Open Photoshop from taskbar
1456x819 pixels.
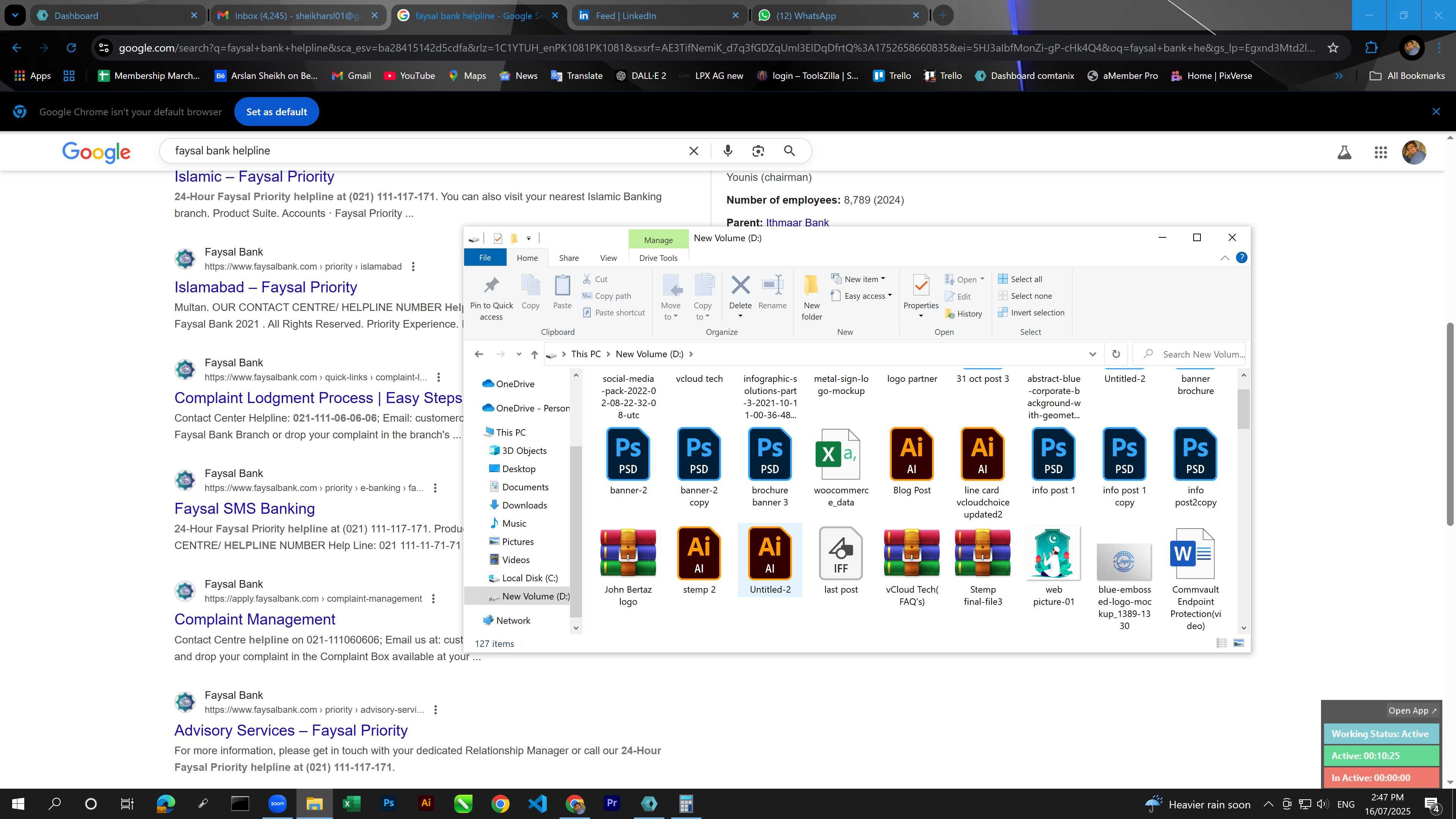click(388, 803)
